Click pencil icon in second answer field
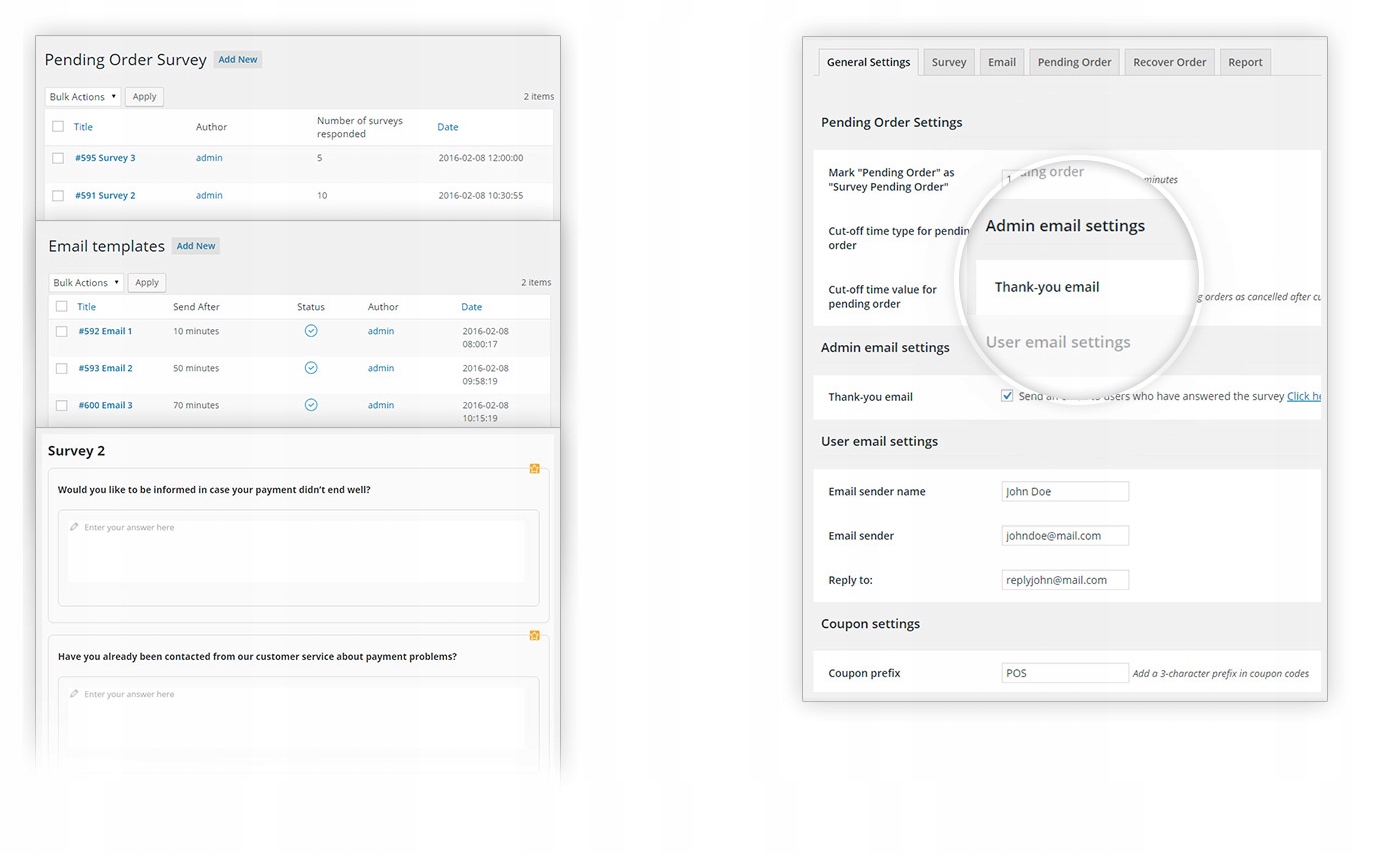 coord(74,694)
